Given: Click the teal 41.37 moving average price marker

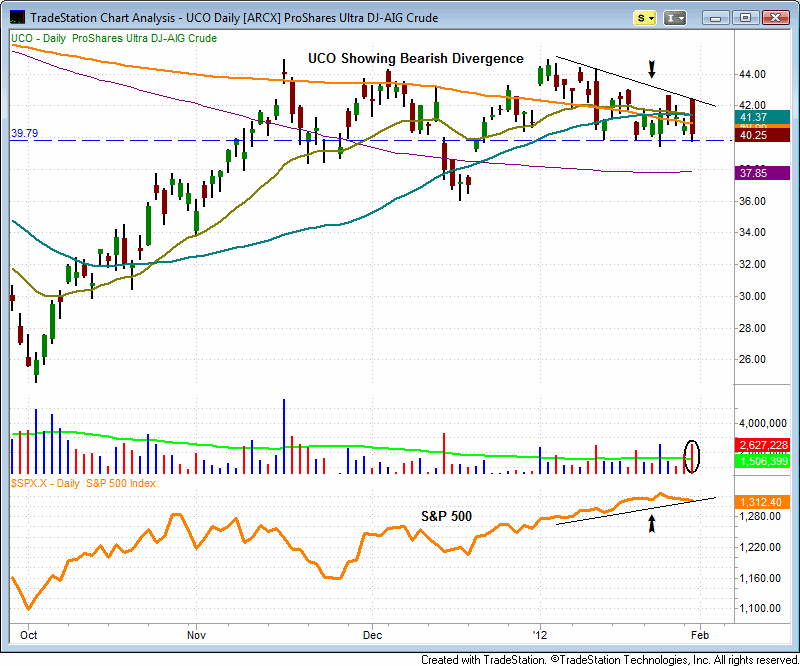Looking at the screenshot, I should pos(762,117).
